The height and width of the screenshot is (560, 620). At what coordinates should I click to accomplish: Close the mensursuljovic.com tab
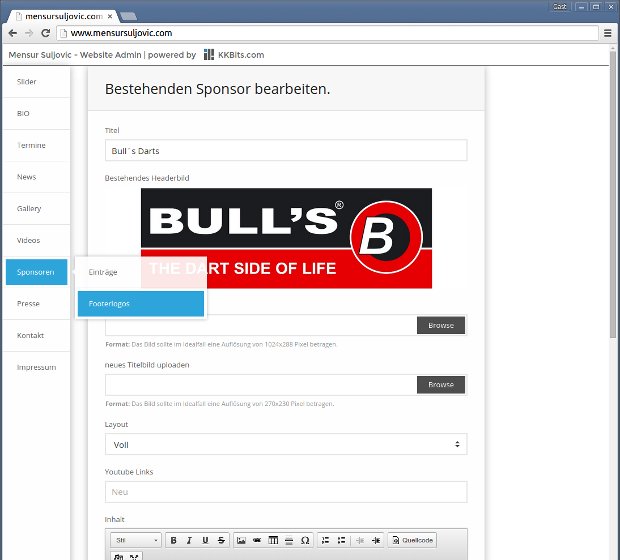click(110, 16)
